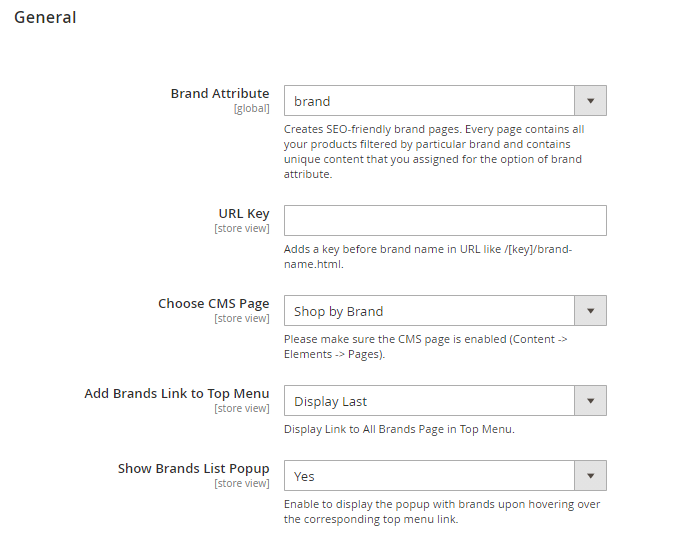The image size is (685, 535).
Task: Click the Add Brands Link to Top Menu label
Action: pos(176,394)
